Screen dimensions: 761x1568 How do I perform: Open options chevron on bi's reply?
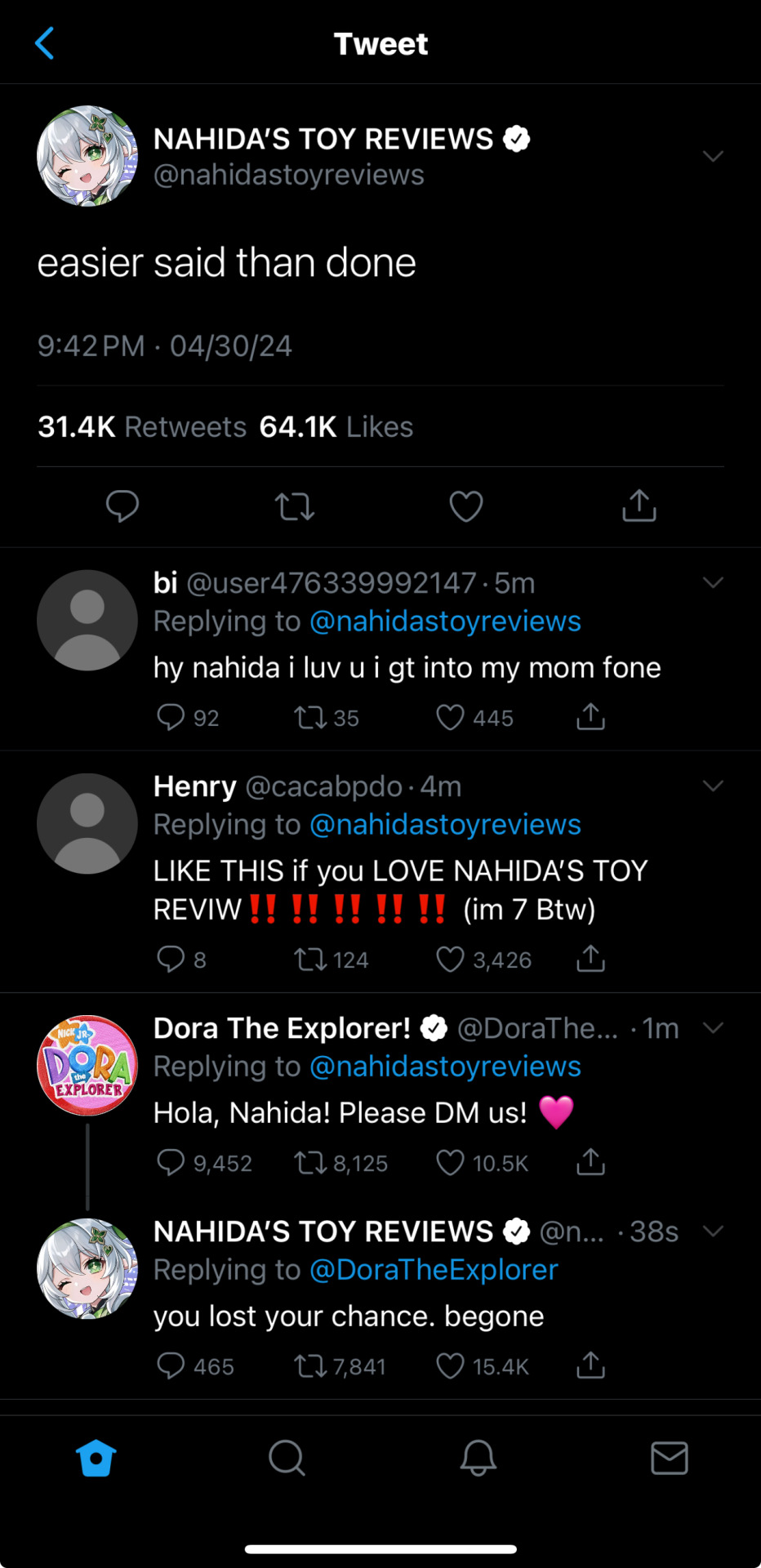pos(713,582)
